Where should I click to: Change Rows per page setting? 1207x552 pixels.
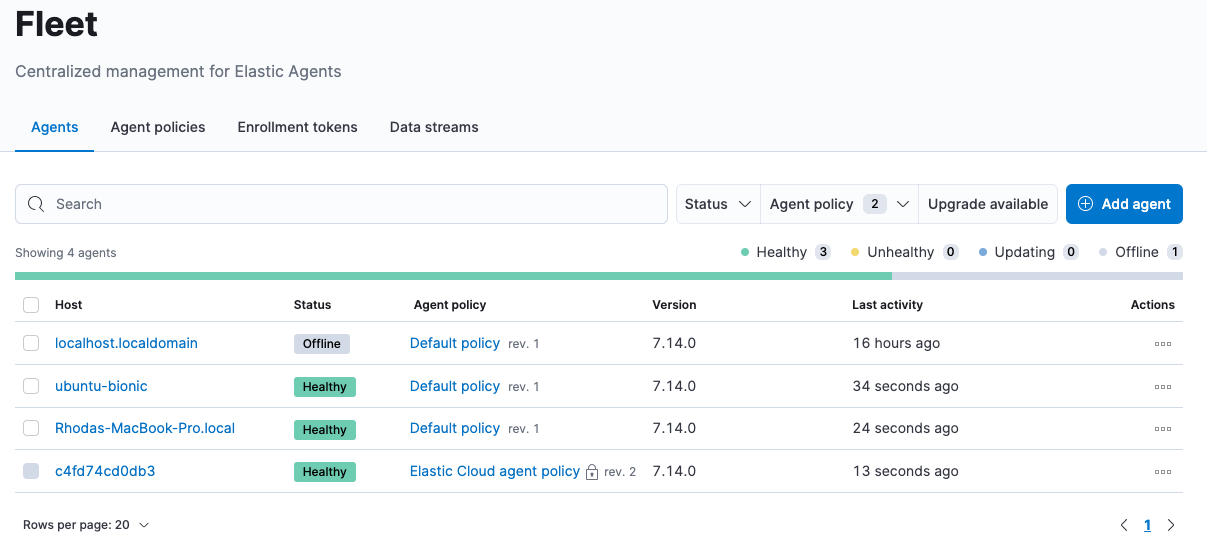point(86,525)
